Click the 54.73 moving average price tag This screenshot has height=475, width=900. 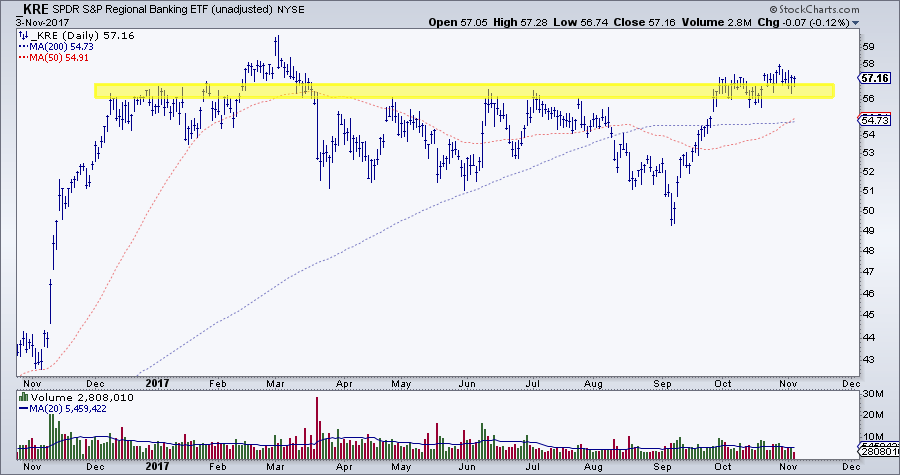(874, 120)
